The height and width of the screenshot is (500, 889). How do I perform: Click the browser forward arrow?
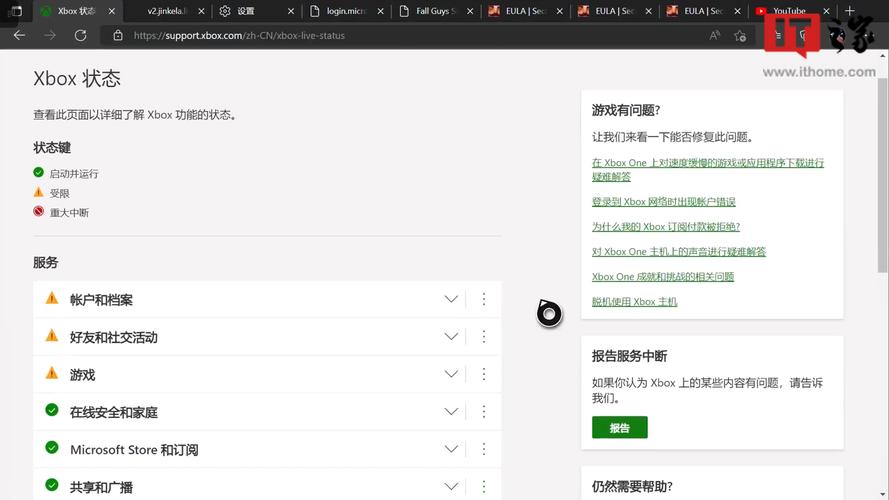[x=50, y=35]
